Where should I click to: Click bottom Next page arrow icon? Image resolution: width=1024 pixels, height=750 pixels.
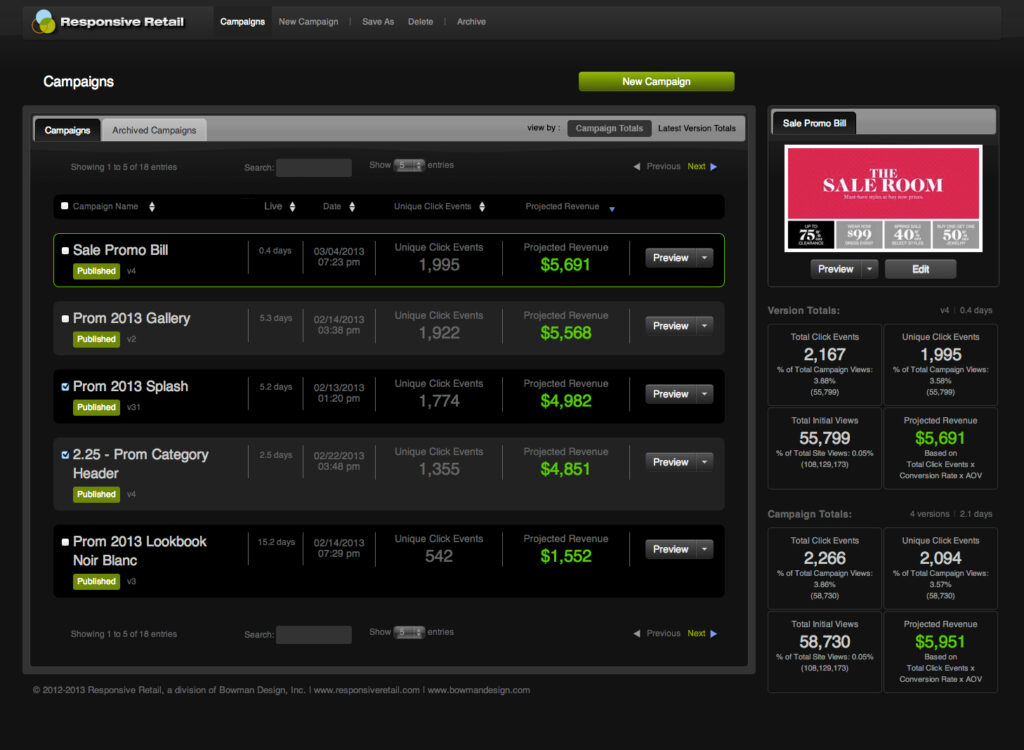pos(714,633)
